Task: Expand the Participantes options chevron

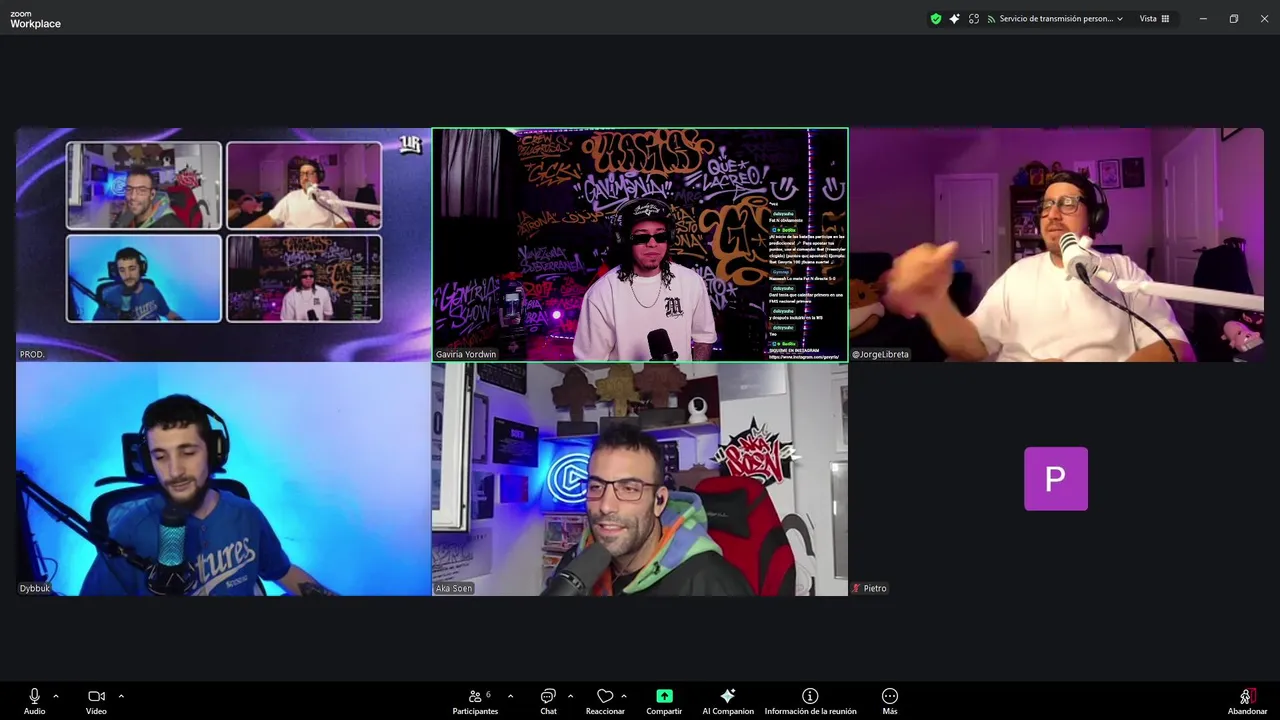Action: click(x=510, y=696)
